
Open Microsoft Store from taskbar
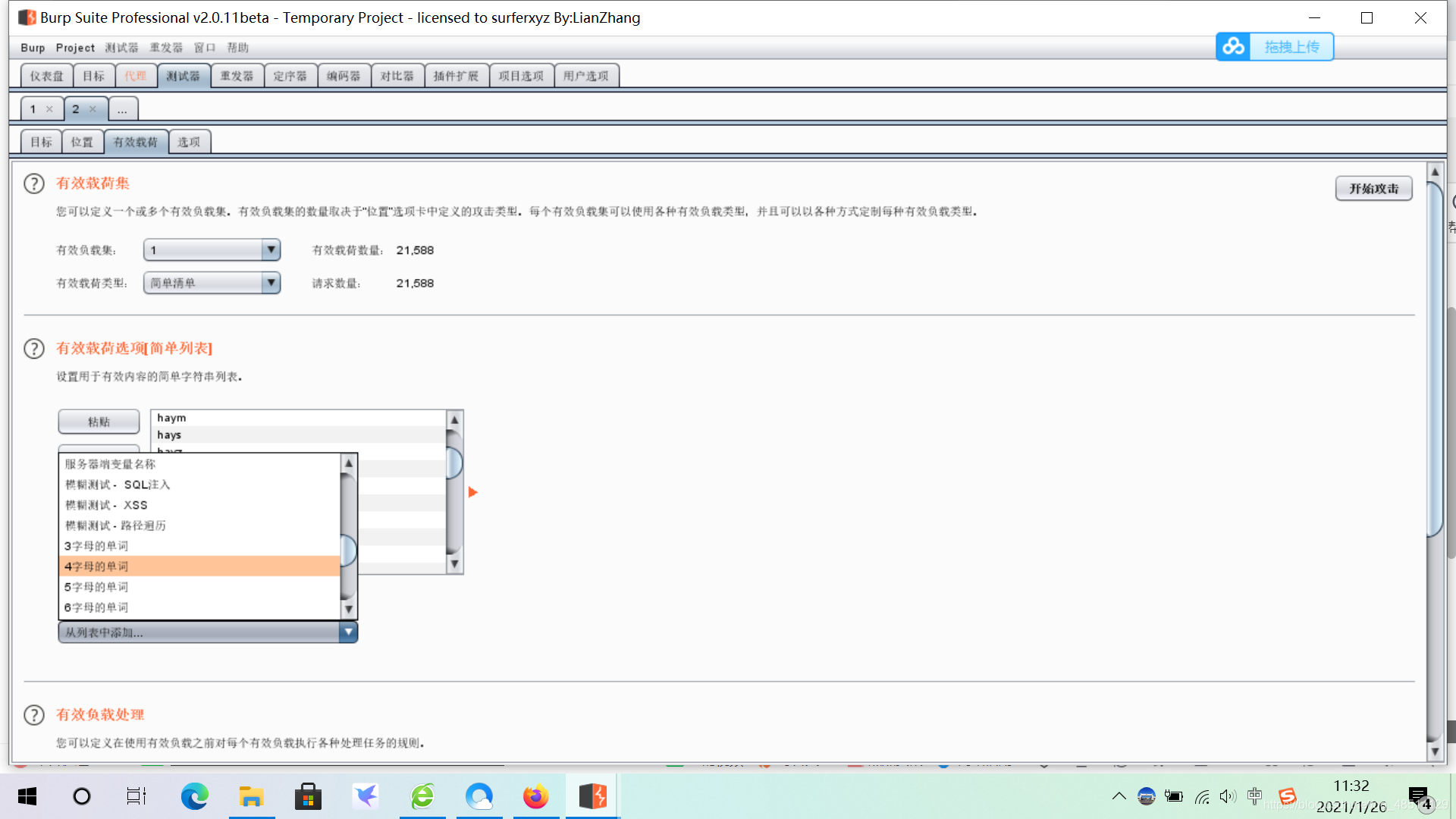(x=308, y=796)
